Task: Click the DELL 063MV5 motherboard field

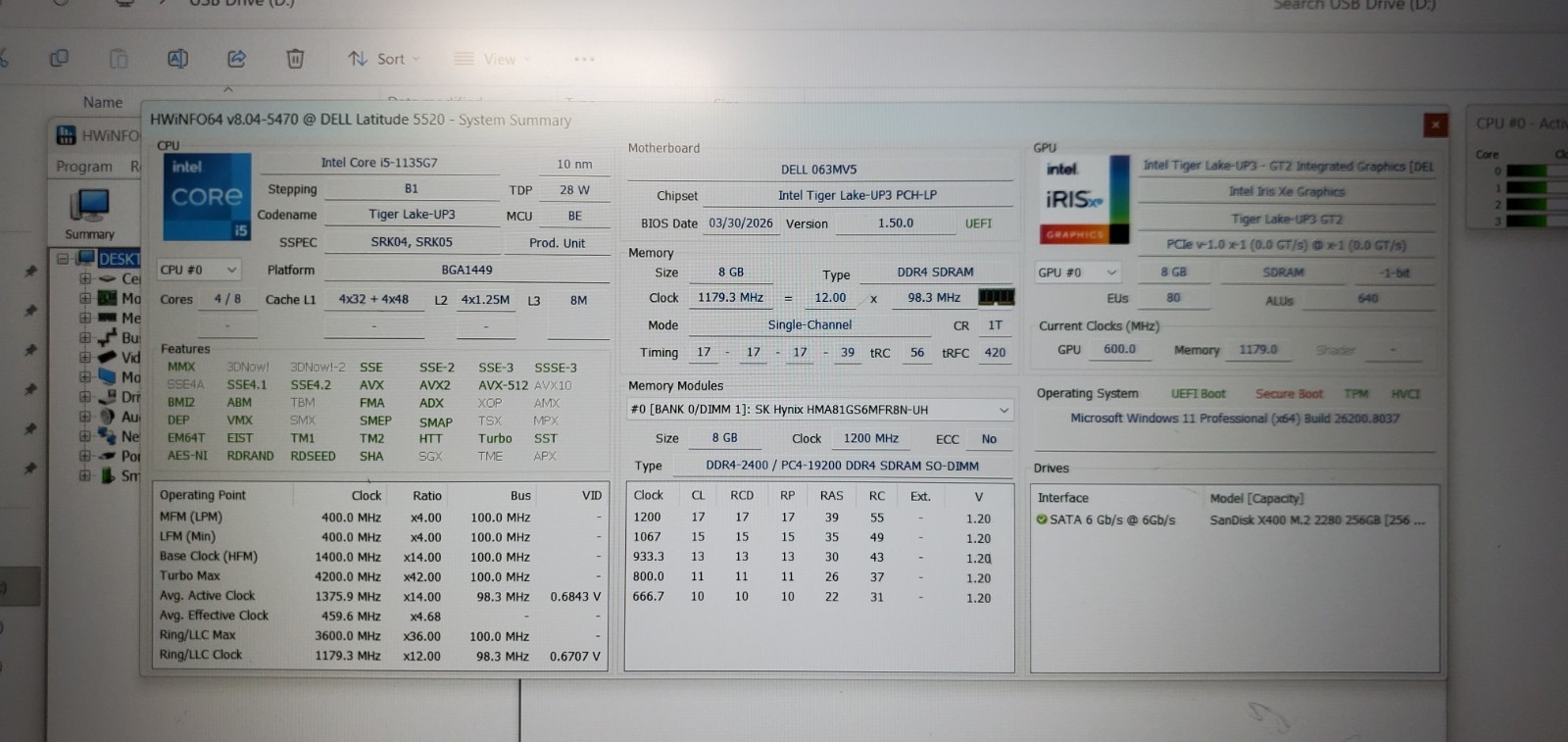Action: tap(819, 170)
